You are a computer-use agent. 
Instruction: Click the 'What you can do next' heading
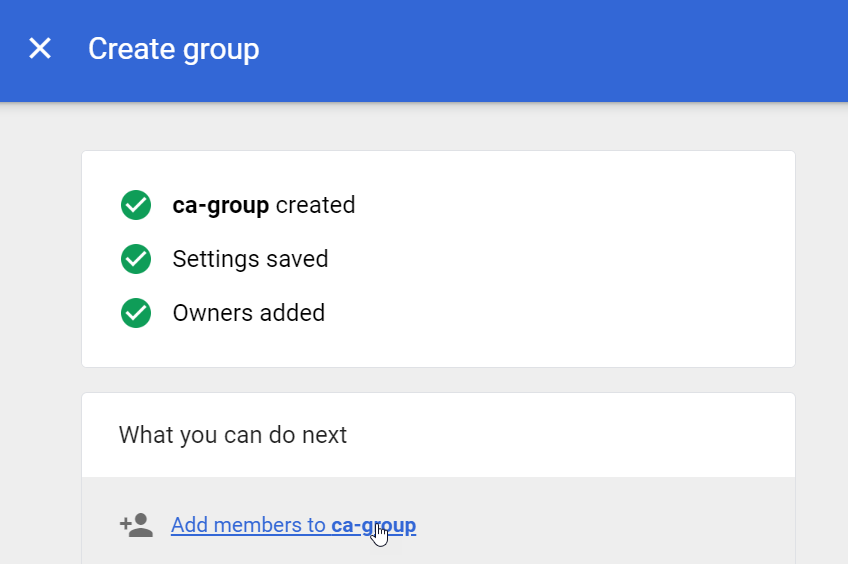click(x=233, y=435)
